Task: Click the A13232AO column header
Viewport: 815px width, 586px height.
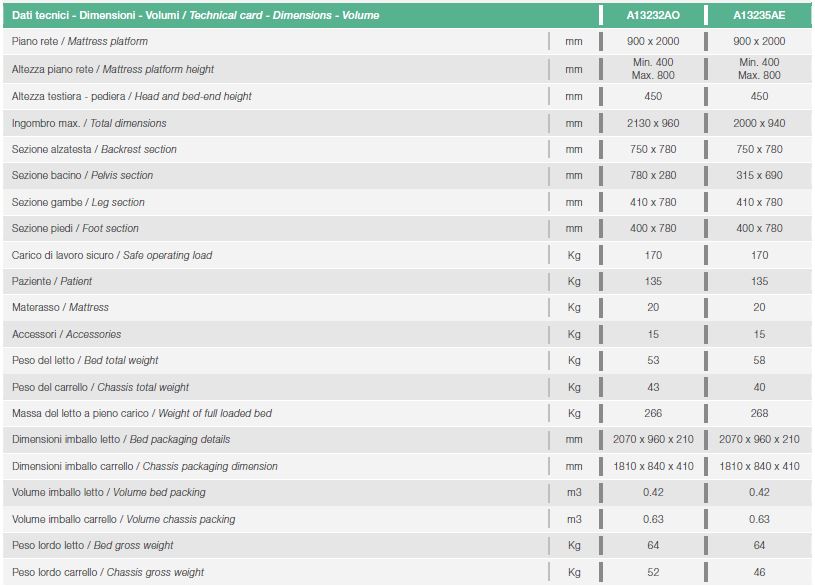Action: [x=653, y=15]
